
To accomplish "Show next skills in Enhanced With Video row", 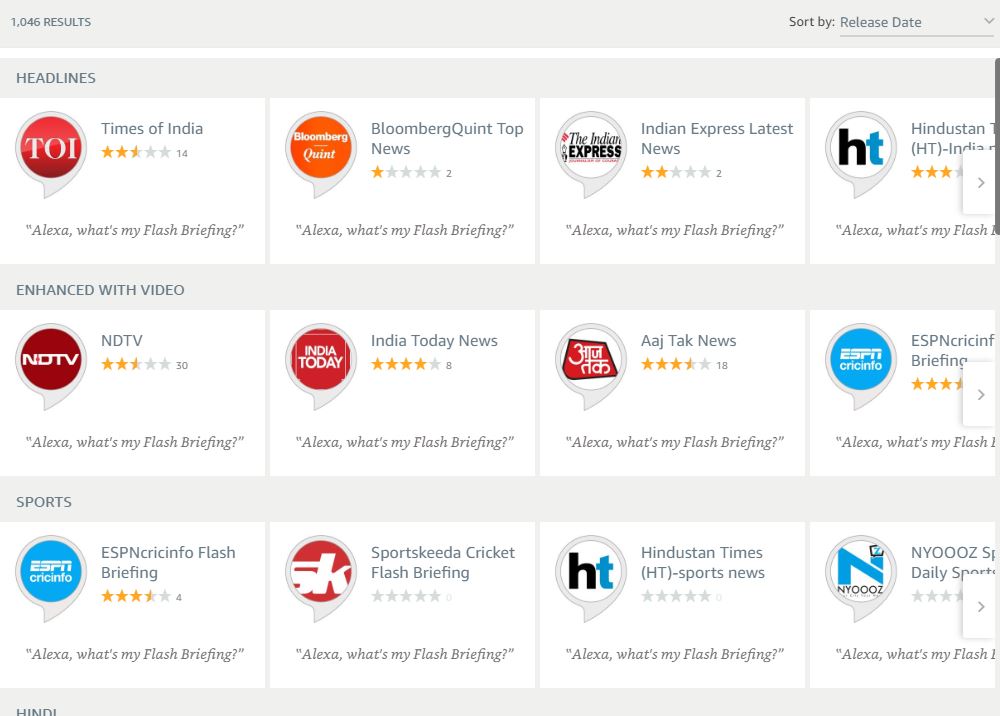I will point(981,395).
